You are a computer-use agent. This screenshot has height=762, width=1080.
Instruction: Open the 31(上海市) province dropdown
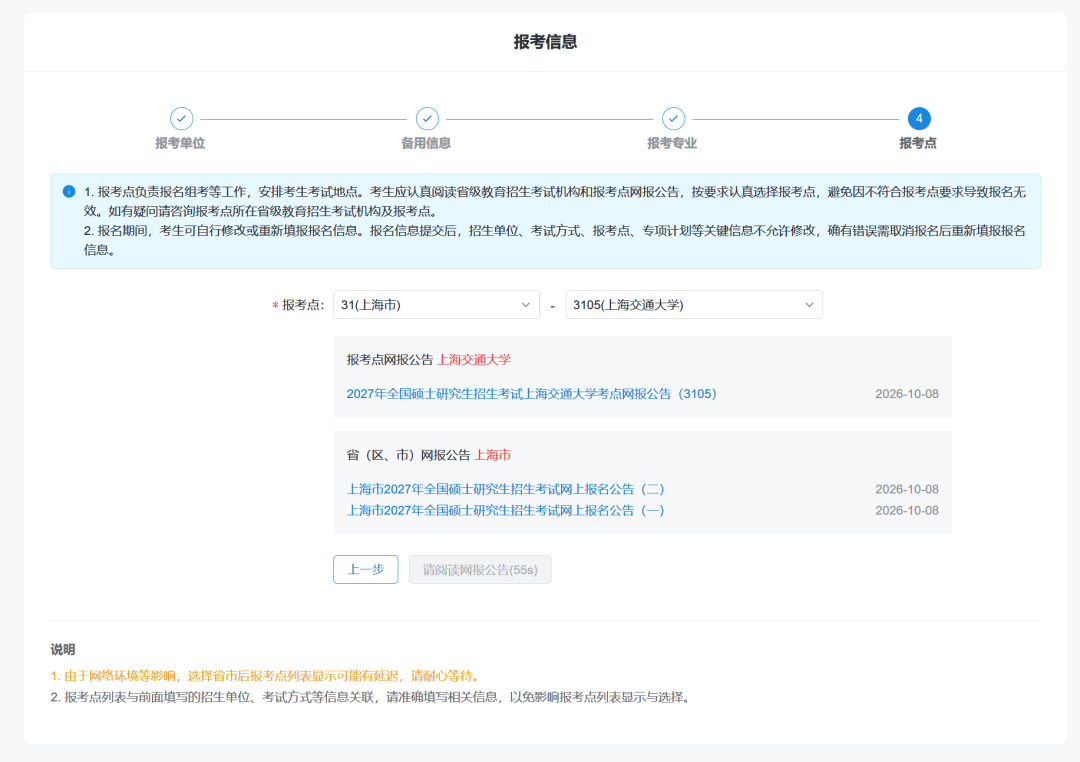click(436, 305)
